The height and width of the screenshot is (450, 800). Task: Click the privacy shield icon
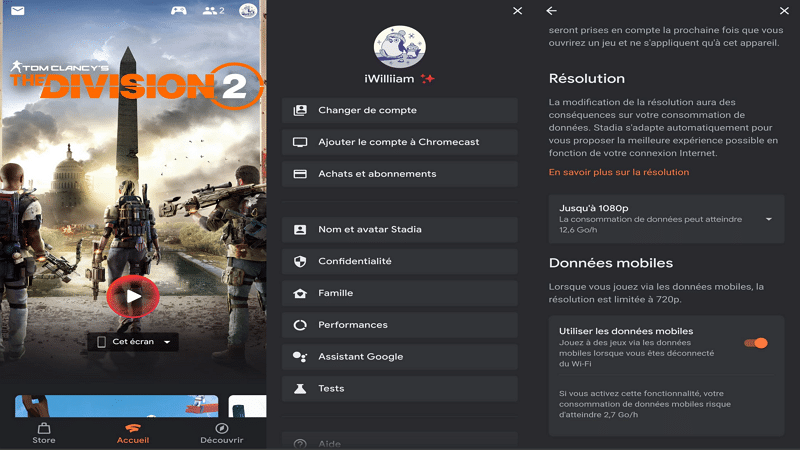(x=300, y=261)
